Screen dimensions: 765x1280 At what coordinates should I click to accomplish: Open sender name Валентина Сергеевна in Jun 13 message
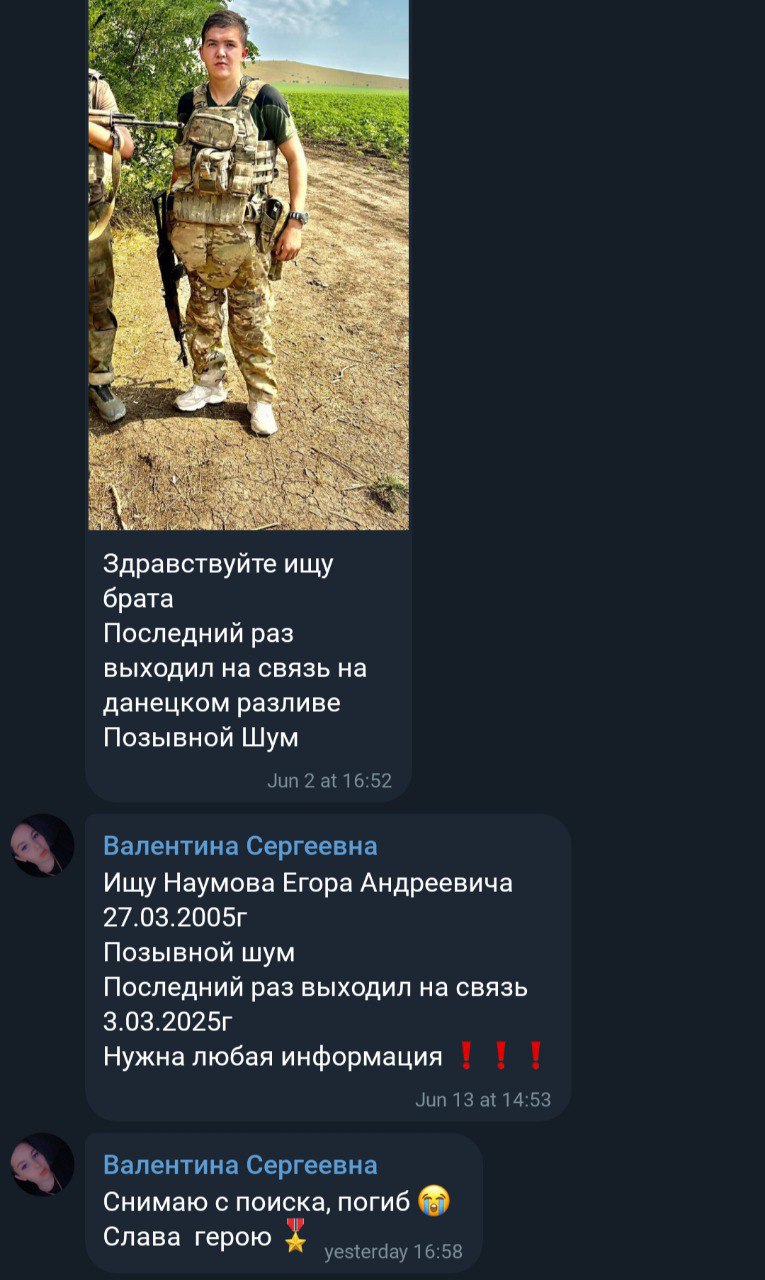[x=240, y=846]
